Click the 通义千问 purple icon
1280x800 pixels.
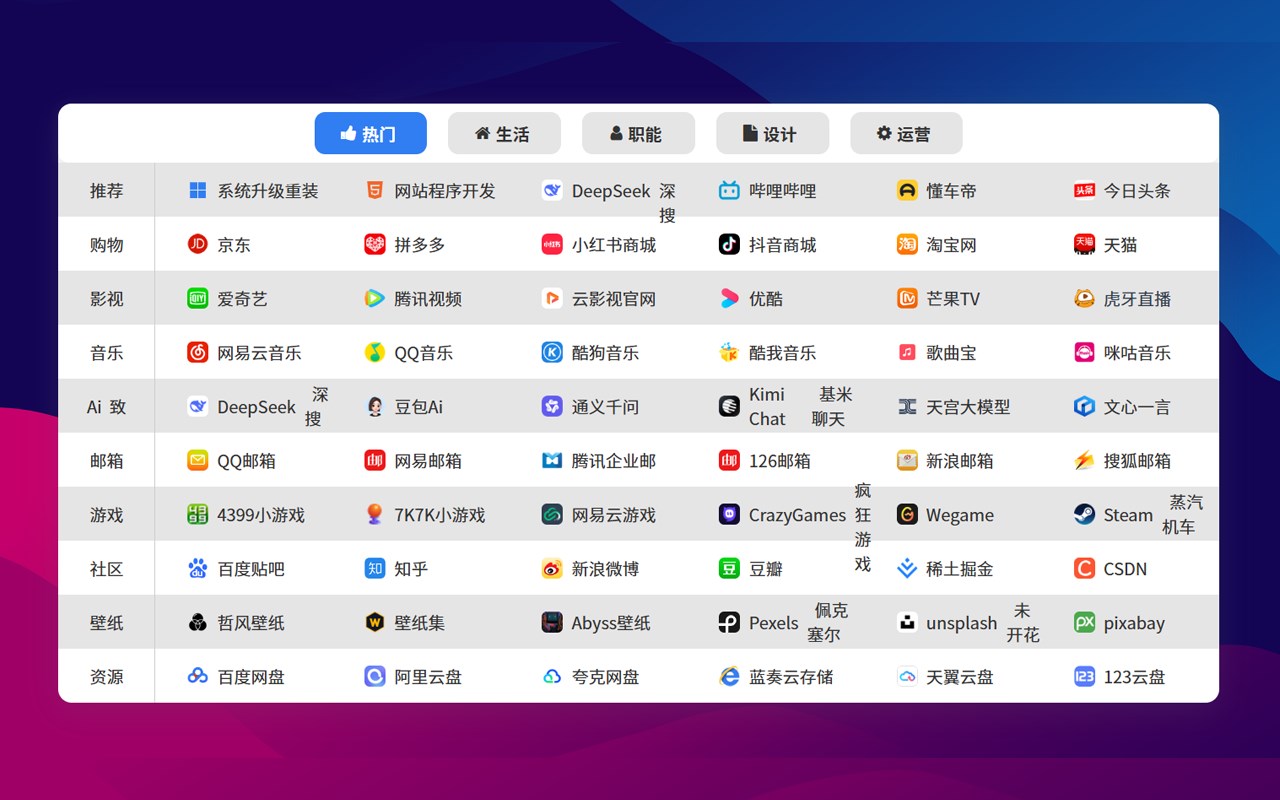552,406
